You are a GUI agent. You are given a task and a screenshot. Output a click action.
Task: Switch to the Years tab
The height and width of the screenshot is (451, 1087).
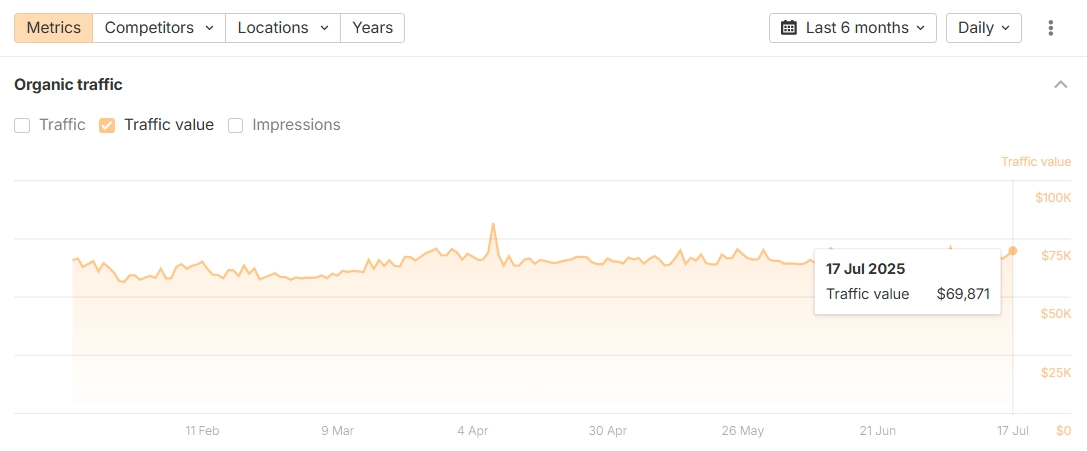tap(372, 28)
